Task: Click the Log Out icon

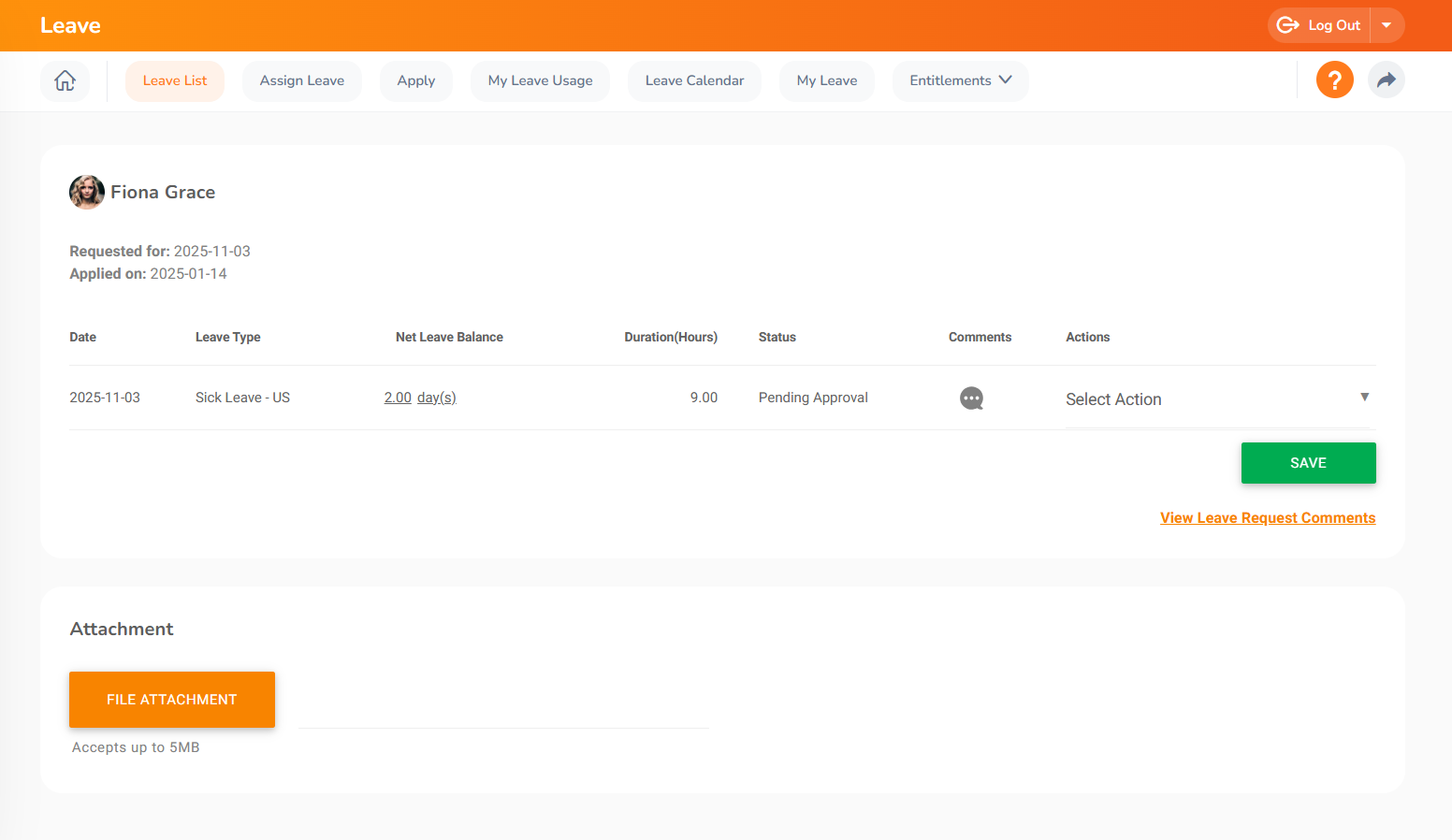Action: coord(1287,25)
